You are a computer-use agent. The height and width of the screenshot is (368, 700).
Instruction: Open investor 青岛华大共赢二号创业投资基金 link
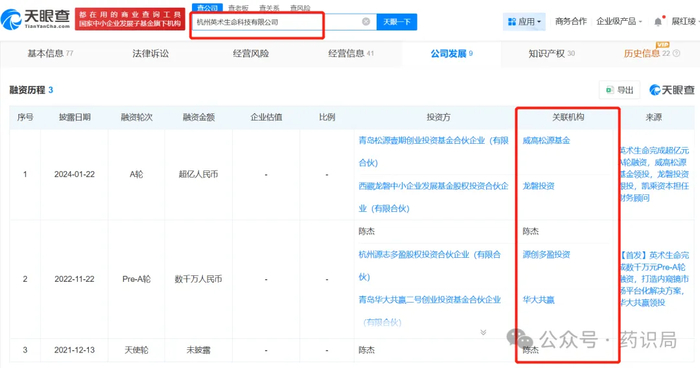pos(429,310)
